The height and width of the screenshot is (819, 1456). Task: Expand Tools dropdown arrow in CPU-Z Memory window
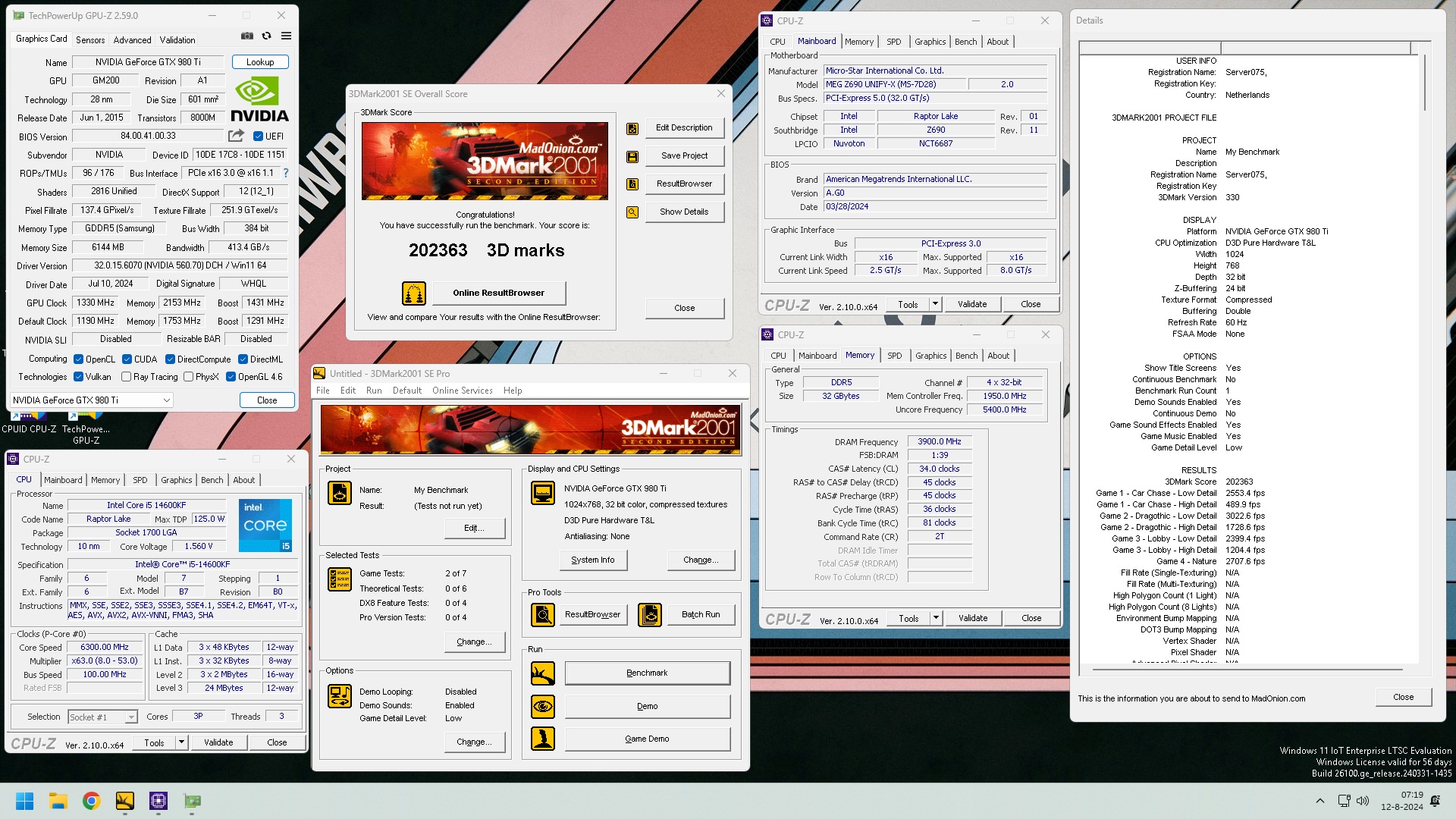(936, 618)
